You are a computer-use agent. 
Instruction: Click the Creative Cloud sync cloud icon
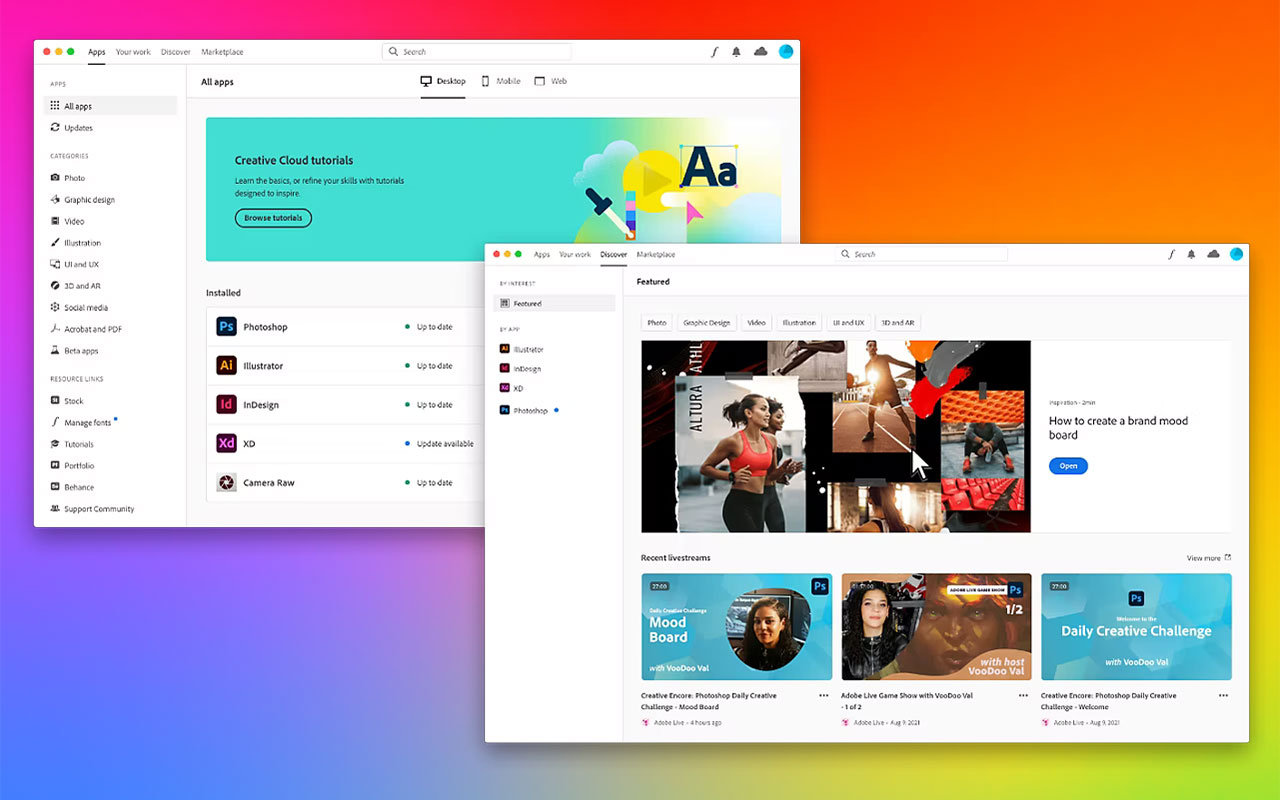tap(1214, 254)
